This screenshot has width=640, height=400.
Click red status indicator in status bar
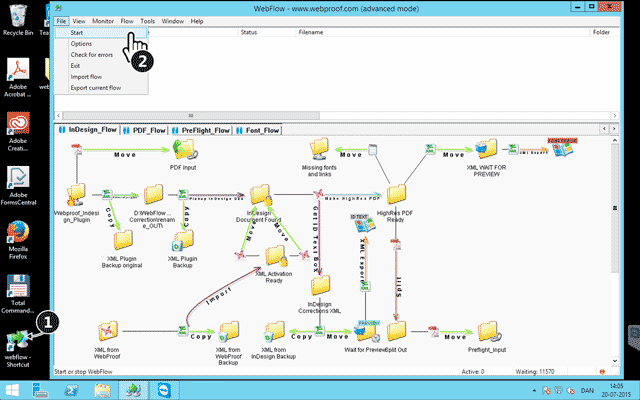tap(602, 371)
